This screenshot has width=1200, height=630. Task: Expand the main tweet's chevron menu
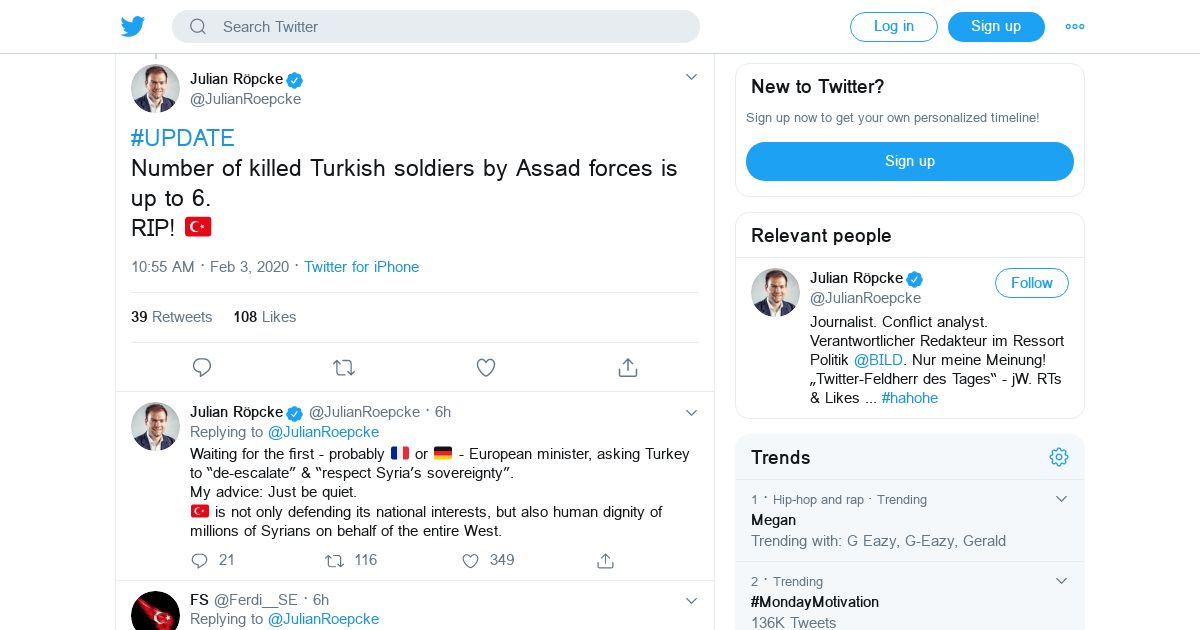691,77
